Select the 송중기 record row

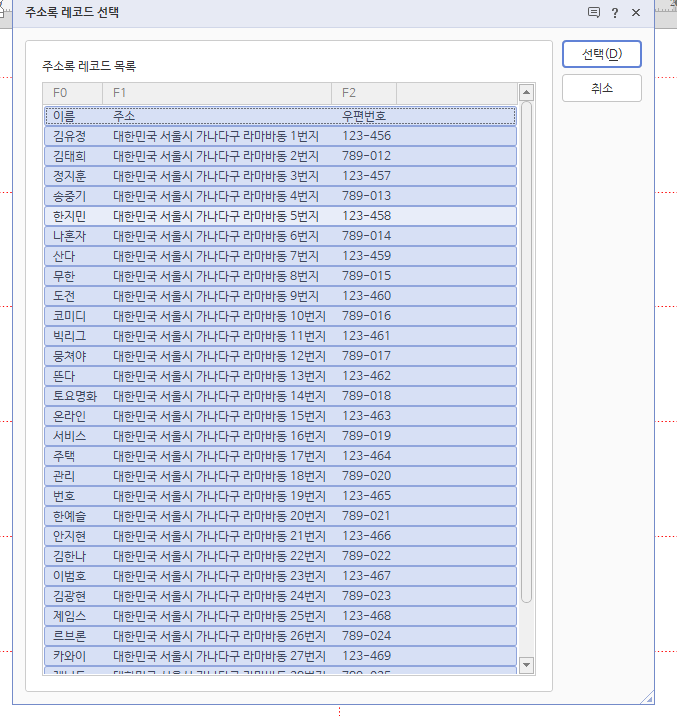[280, 196]
